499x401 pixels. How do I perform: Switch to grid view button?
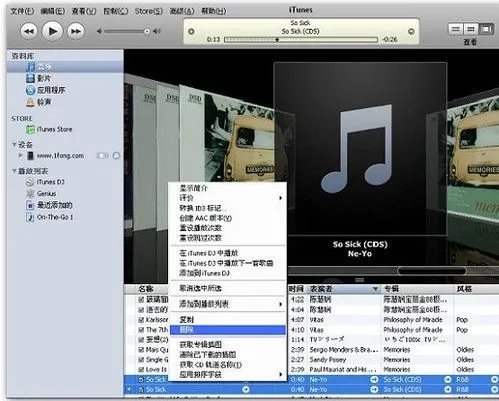pos(470,29)
